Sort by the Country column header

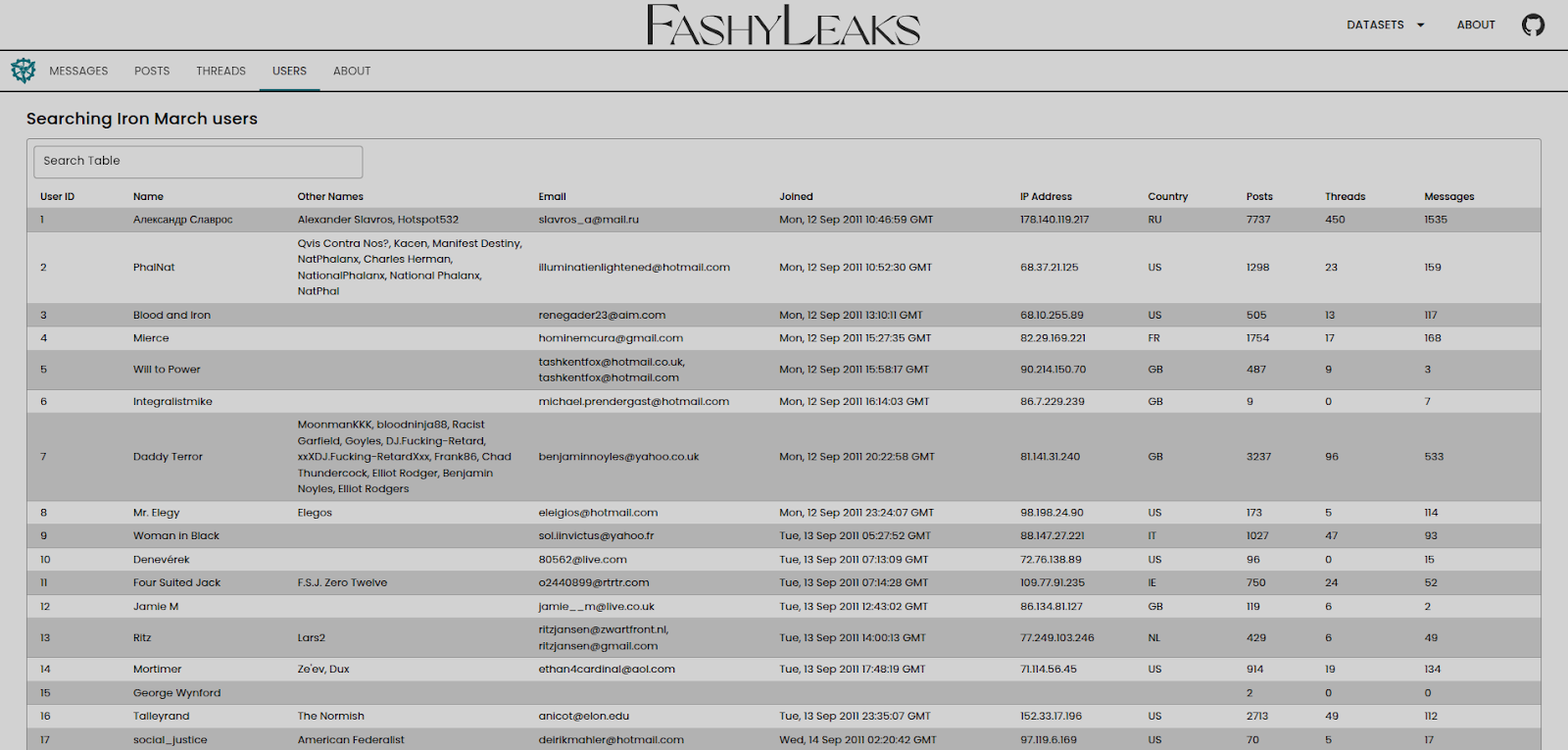tap(1167, 196)
